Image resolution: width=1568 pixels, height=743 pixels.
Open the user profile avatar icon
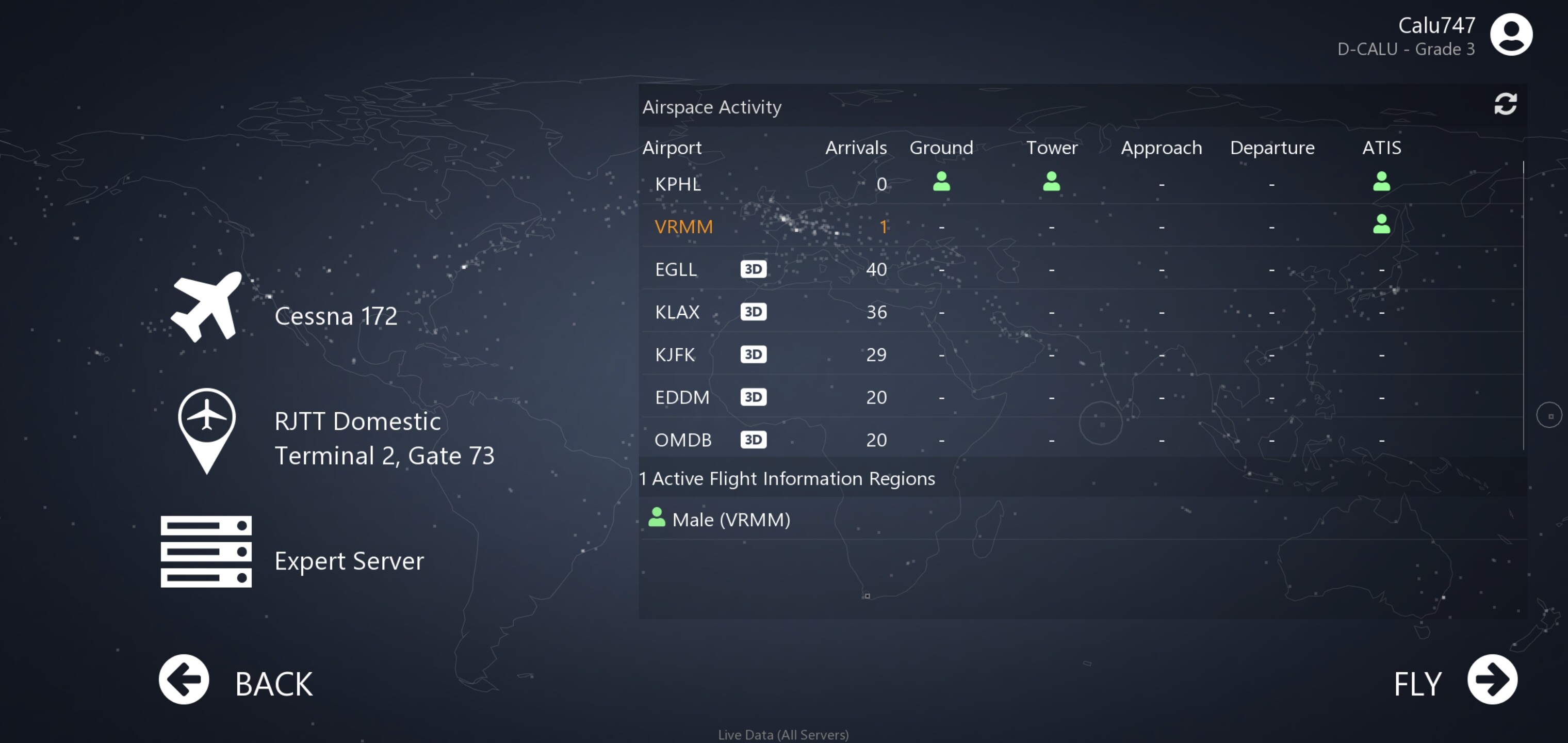pyautogui.click(x=1511, y=35)
